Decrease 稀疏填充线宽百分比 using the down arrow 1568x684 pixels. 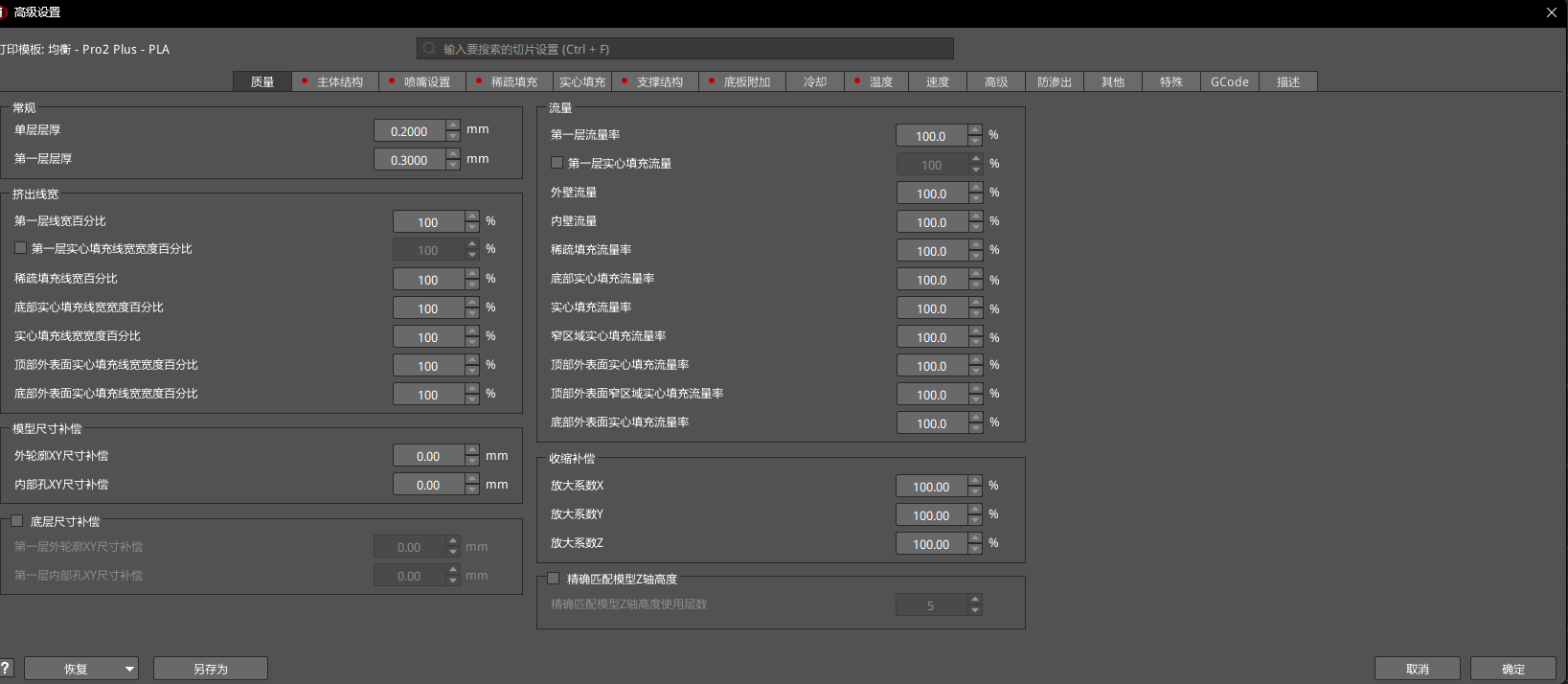[x=472, y=285]
